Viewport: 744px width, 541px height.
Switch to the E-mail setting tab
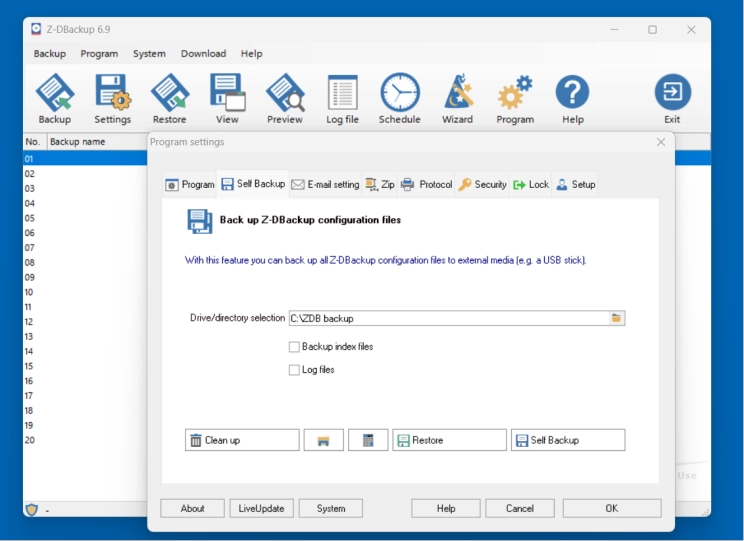click(326, 185)
